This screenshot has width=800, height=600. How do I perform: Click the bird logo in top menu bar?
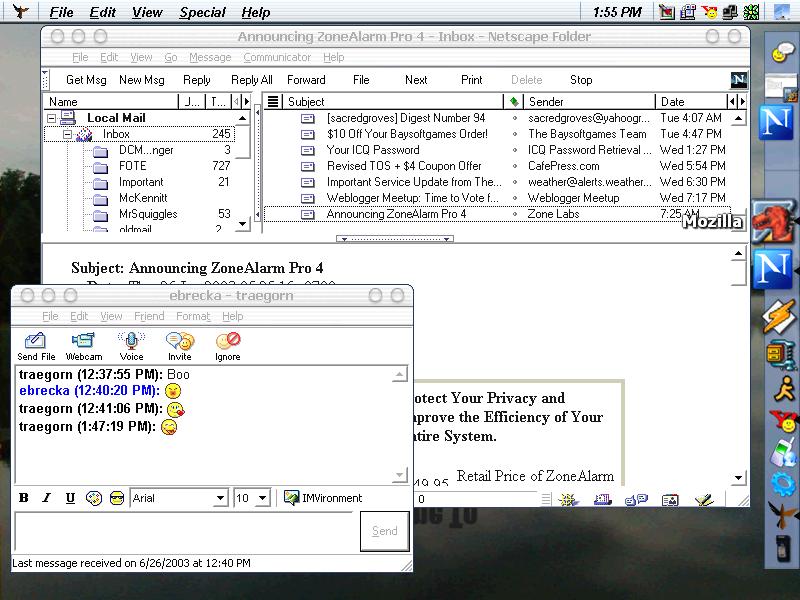click(20, 11)
